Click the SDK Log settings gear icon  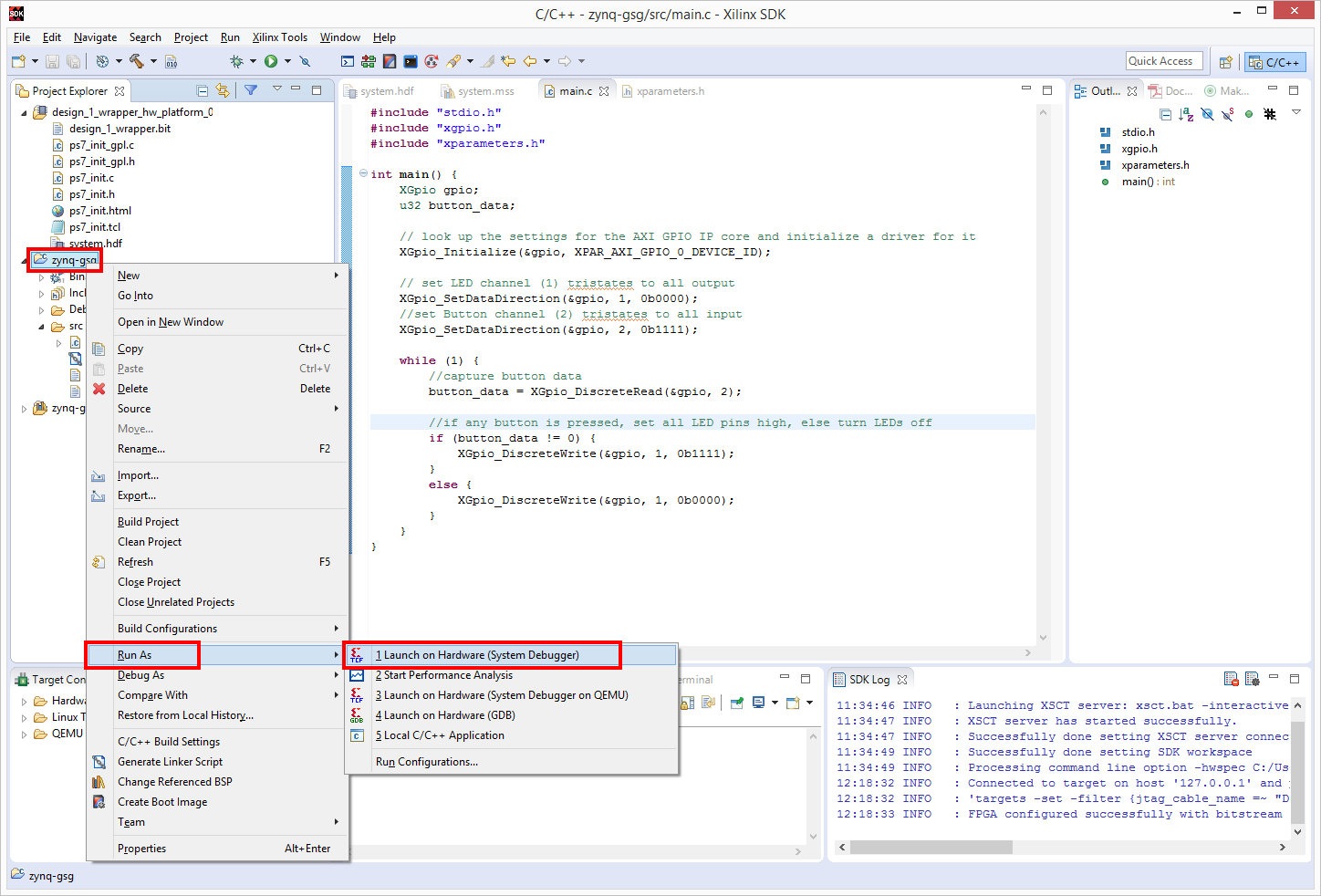[1253, 679]
